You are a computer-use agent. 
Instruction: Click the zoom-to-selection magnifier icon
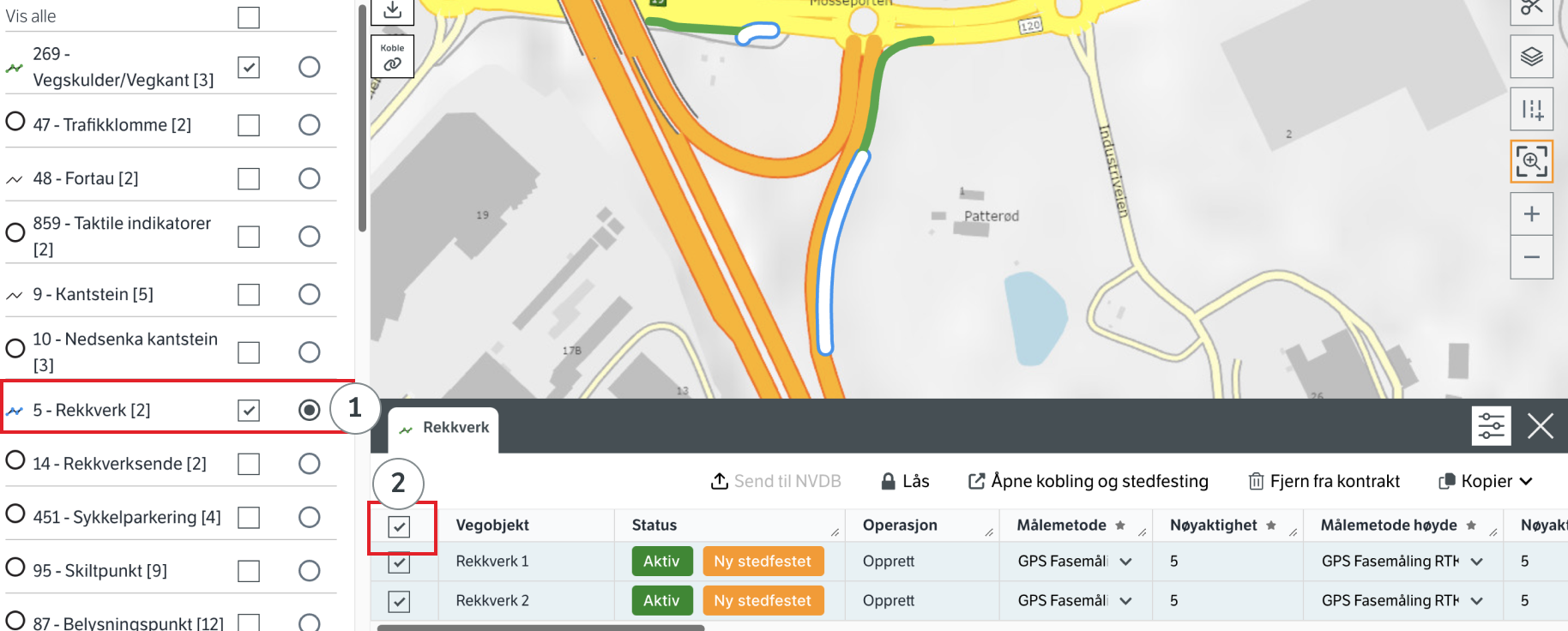1531,161
